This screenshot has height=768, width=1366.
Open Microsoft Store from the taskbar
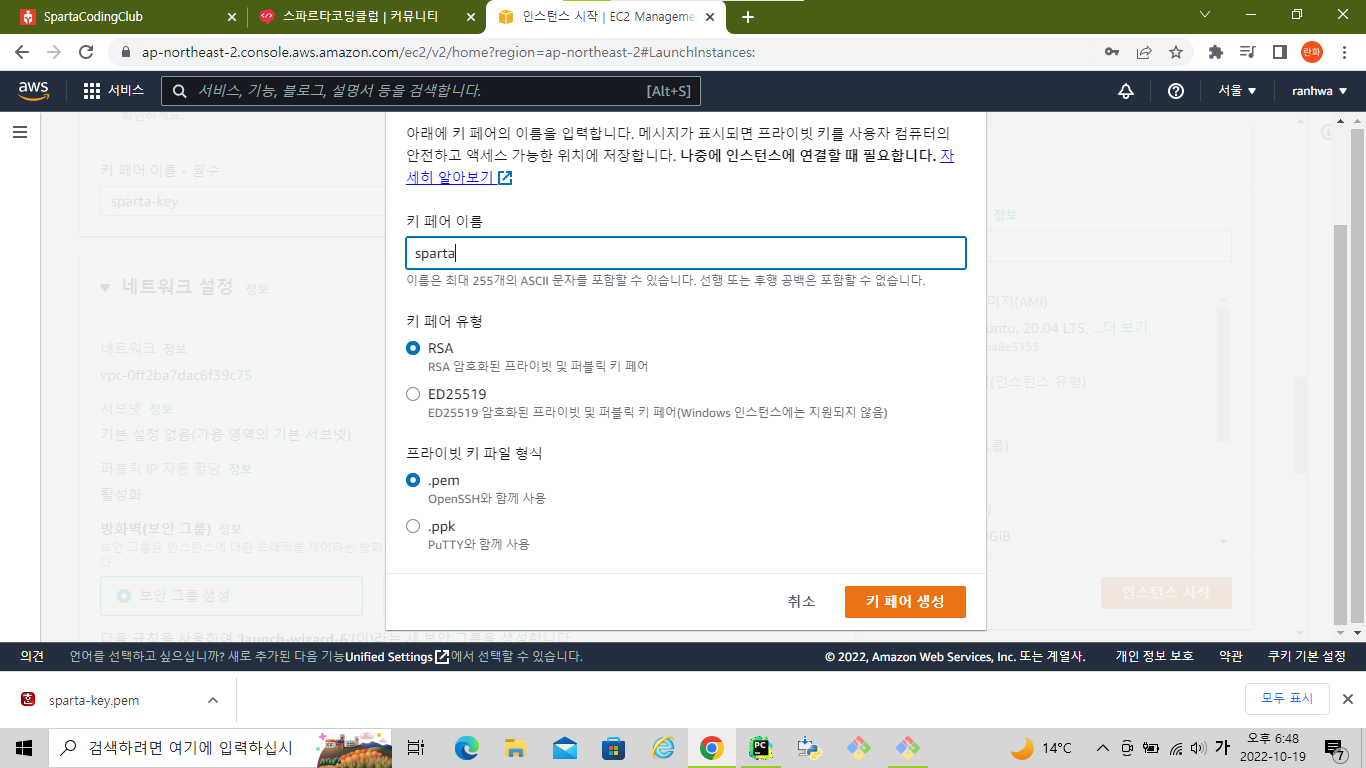pos(614,747)
